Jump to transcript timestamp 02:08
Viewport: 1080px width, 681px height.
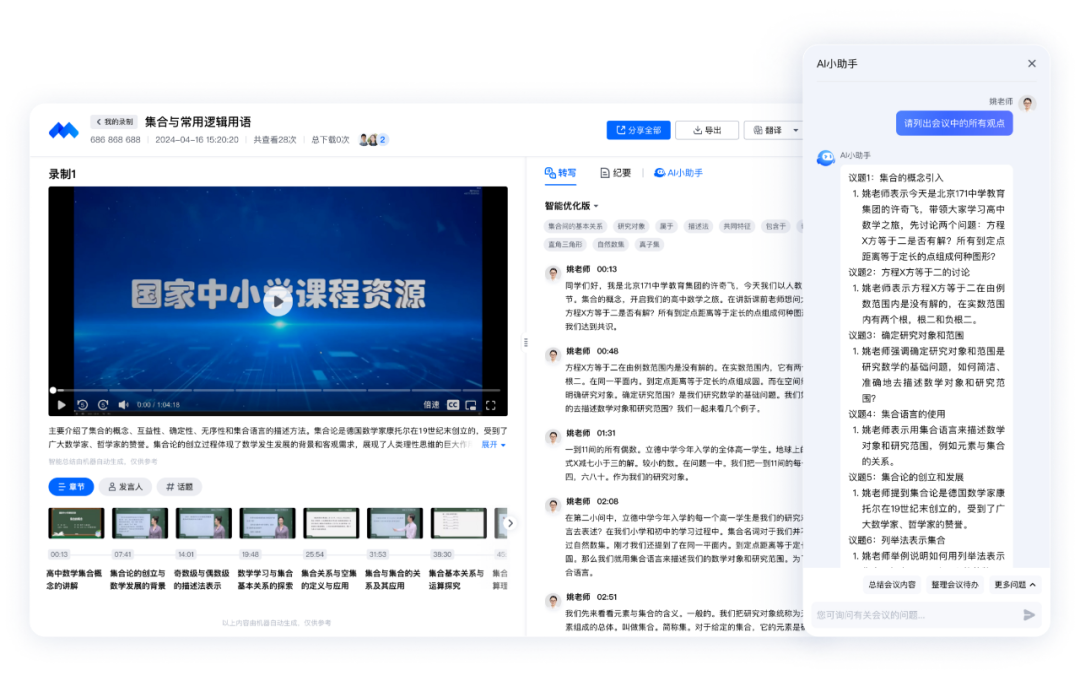coord(608,501)
